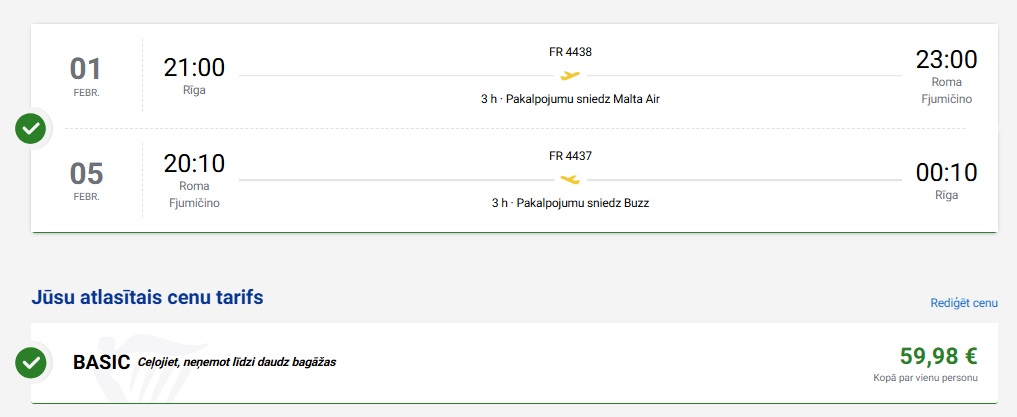Click the green checkmark beside the flights card

pyautogui.click(x=32, y=128)
